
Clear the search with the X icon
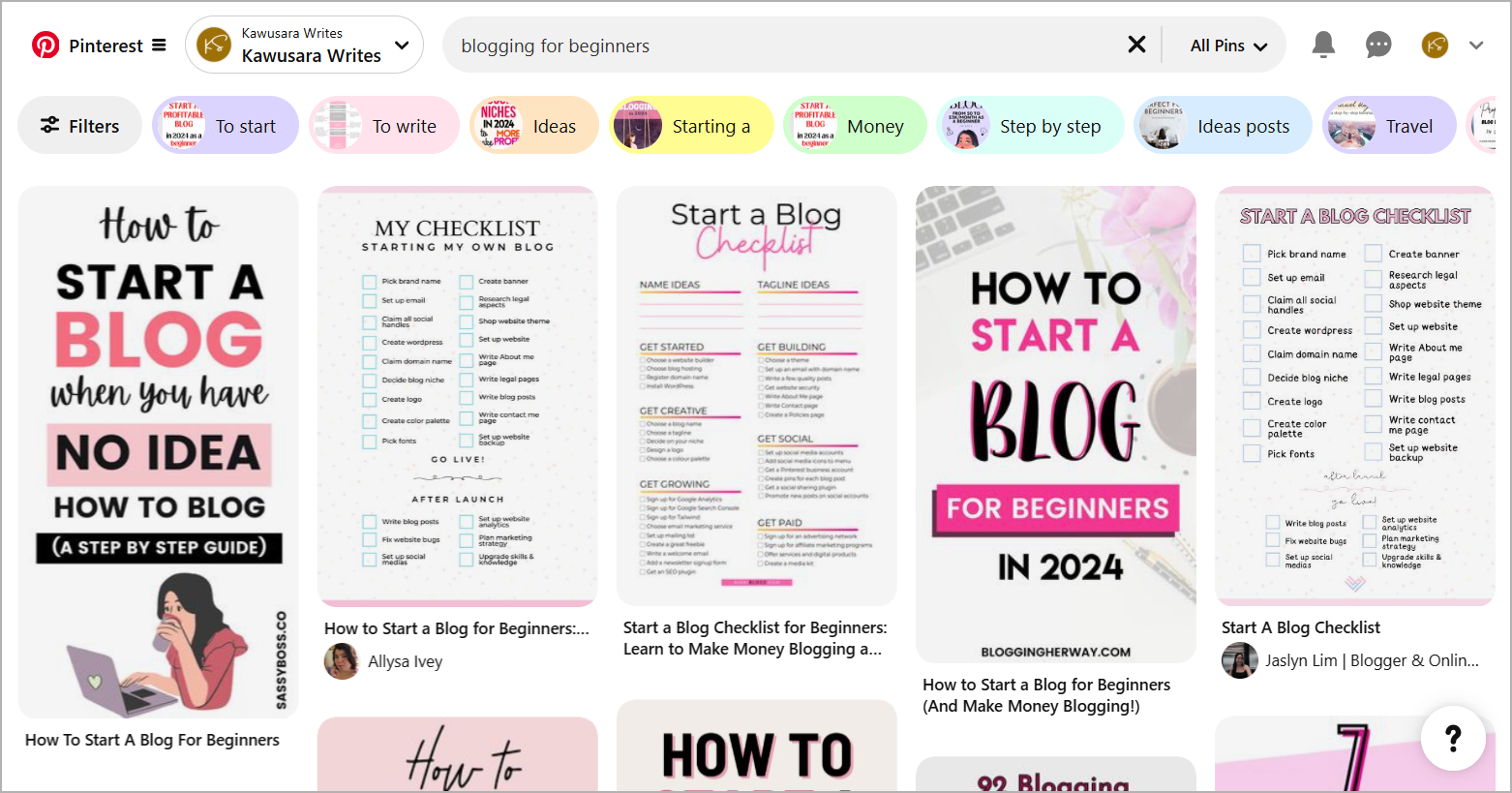(1136, 44)
